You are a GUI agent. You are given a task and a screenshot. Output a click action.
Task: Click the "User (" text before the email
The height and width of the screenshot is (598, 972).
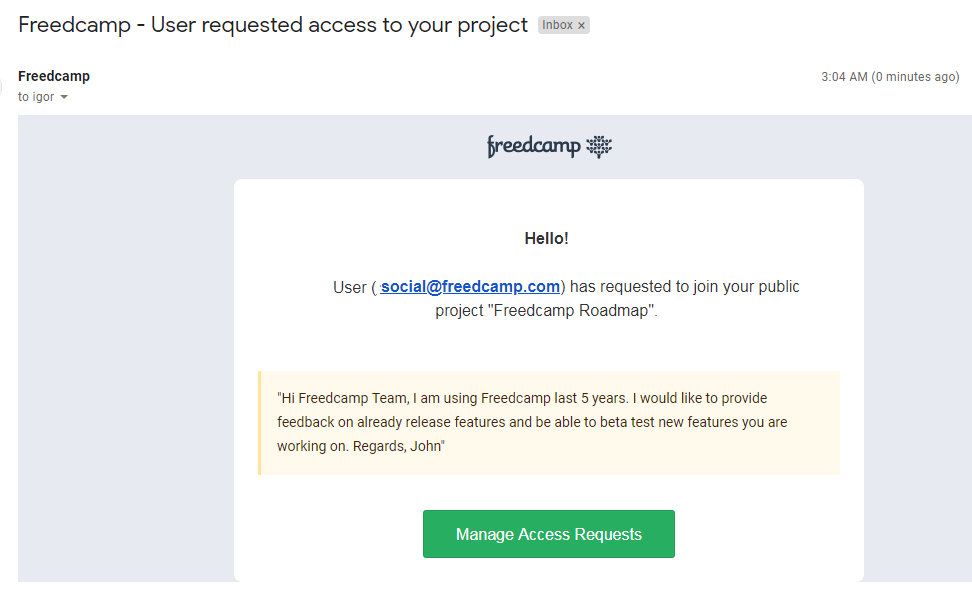[353, 287]
